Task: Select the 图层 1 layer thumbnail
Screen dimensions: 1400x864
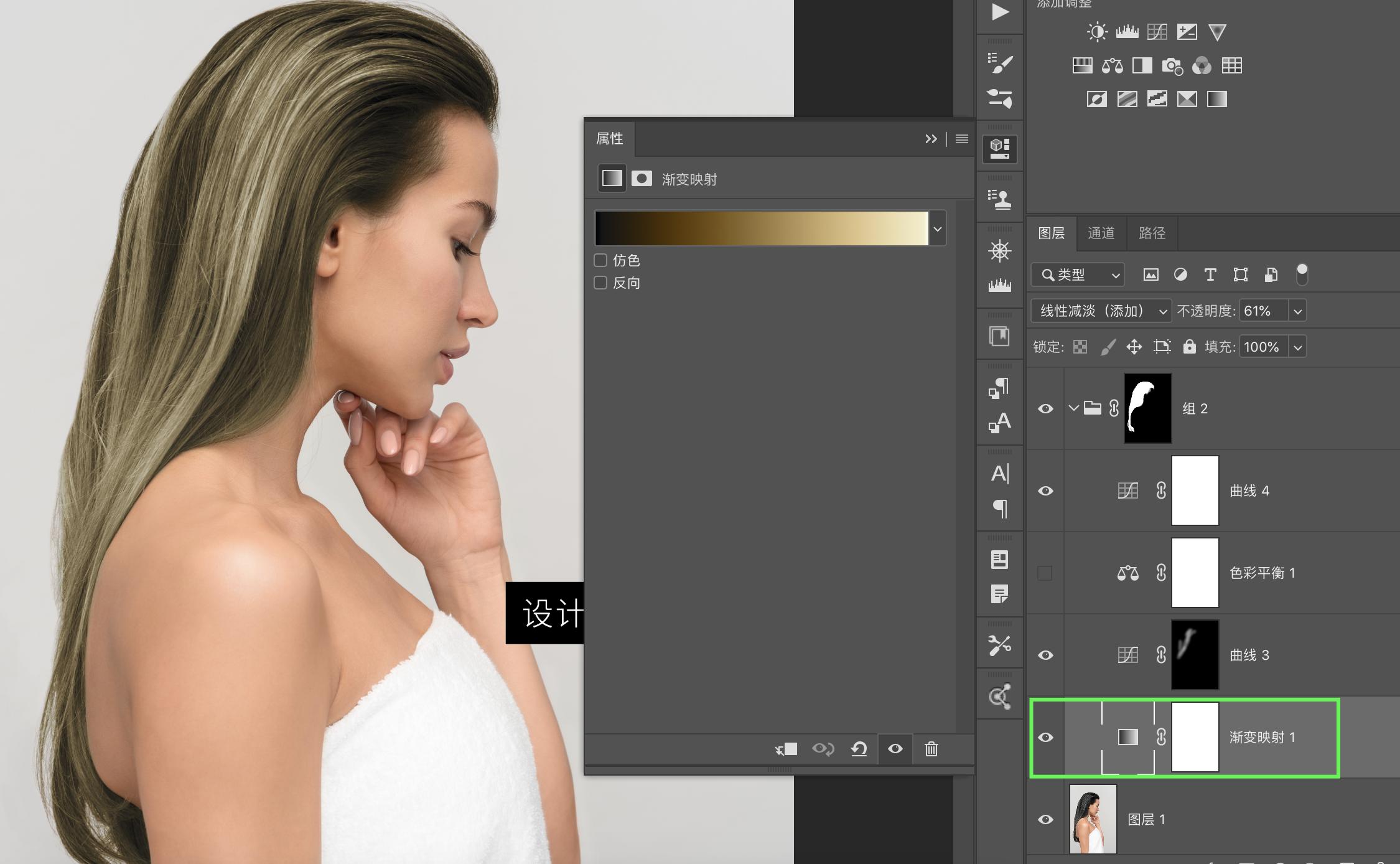Action: coord(1093,819)
